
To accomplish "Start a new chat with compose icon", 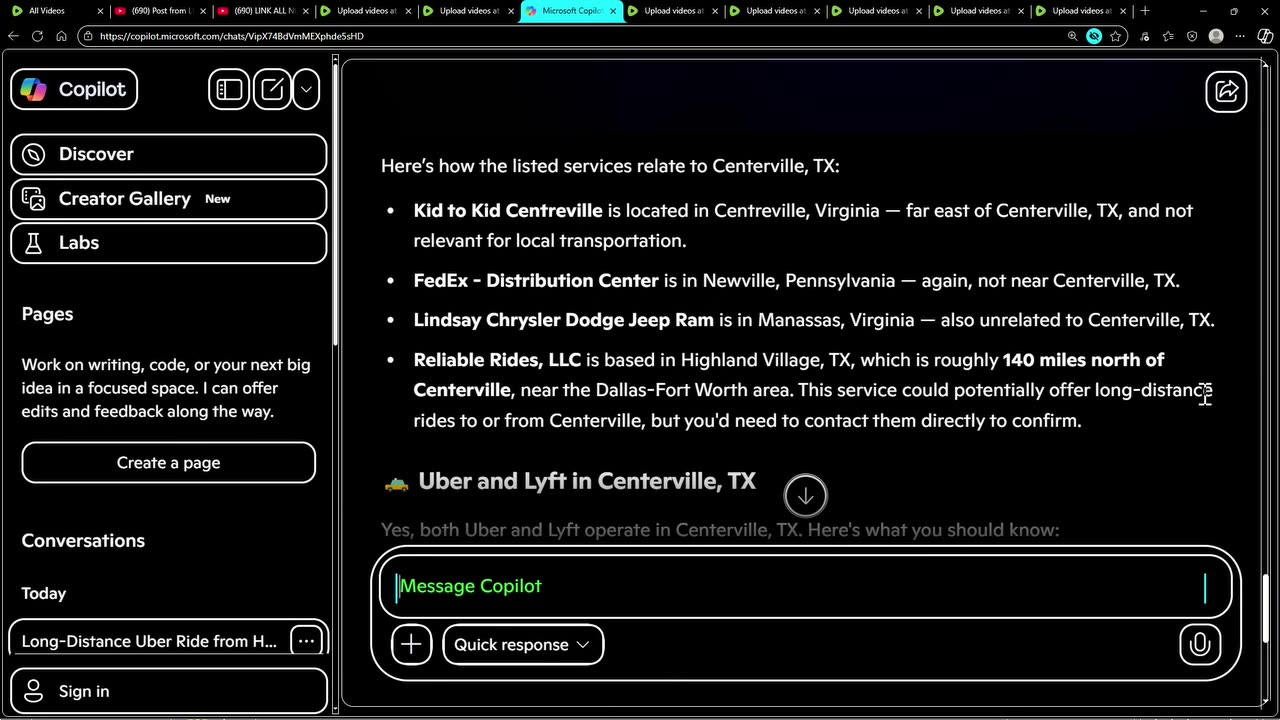I will 272,89.
